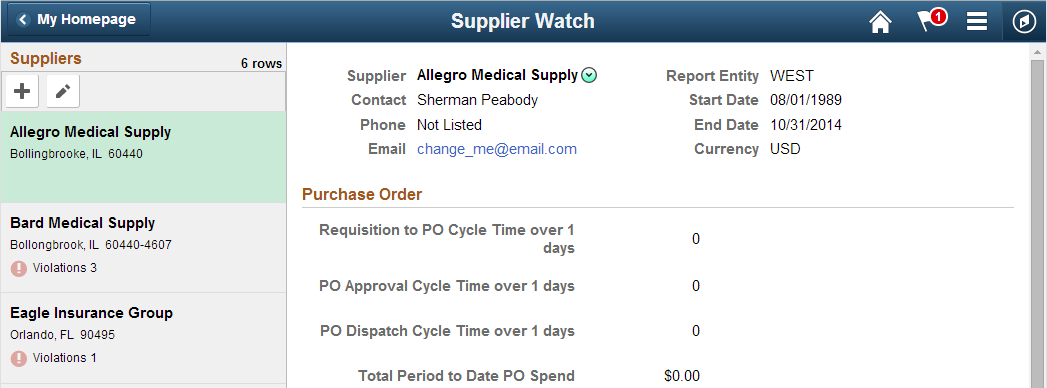This screenshot has height=388, width=1047.
Task: Open the NavBar compass icon
Action: (x=1024, y=22)
